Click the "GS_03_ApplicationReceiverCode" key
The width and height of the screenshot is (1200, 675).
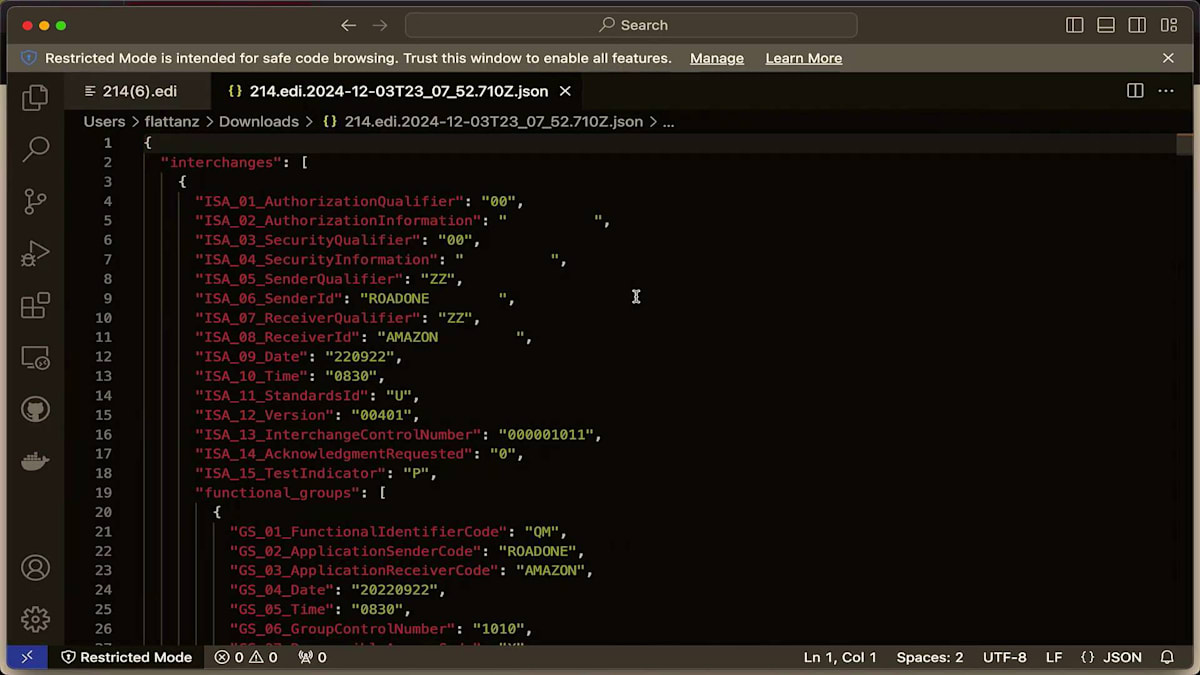[364, 570]
